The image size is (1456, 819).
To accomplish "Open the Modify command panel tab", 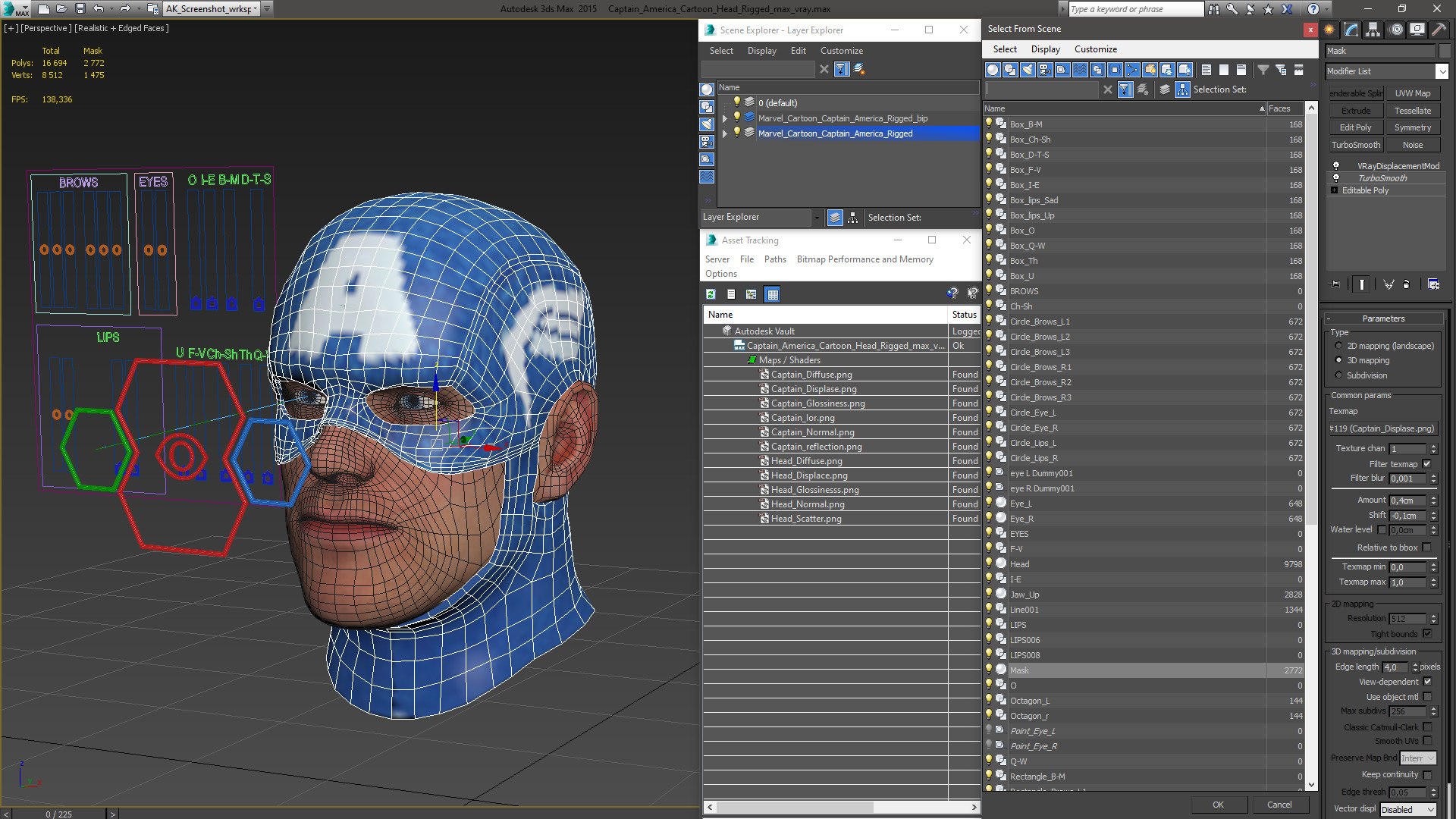I will (1351, 30).
